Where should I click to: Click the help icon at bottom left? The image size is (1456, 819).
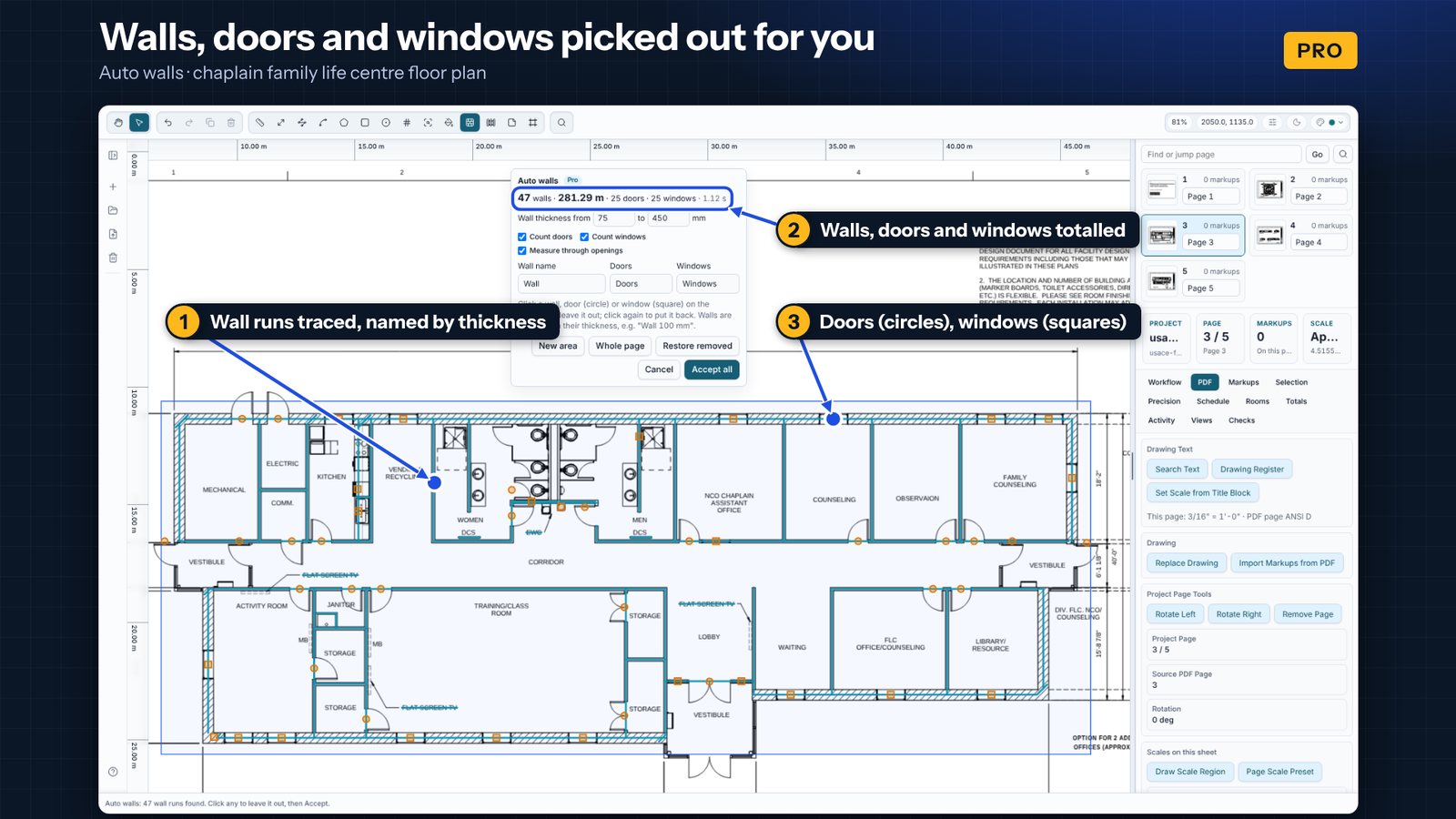pos(113,772)
